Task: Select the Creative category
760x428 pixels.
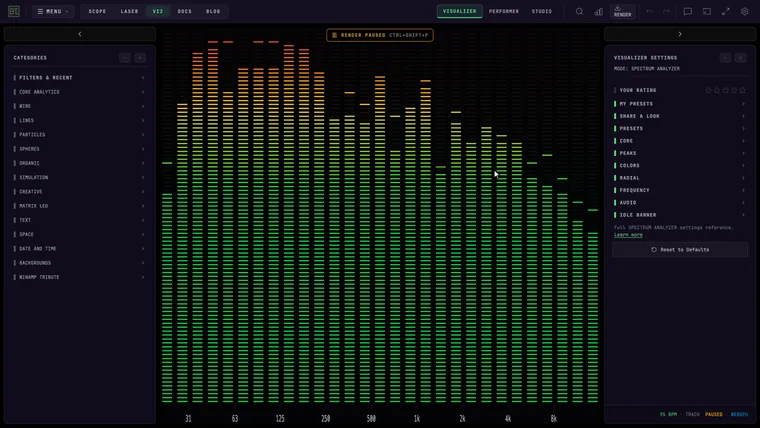Action: coord(79,191)
